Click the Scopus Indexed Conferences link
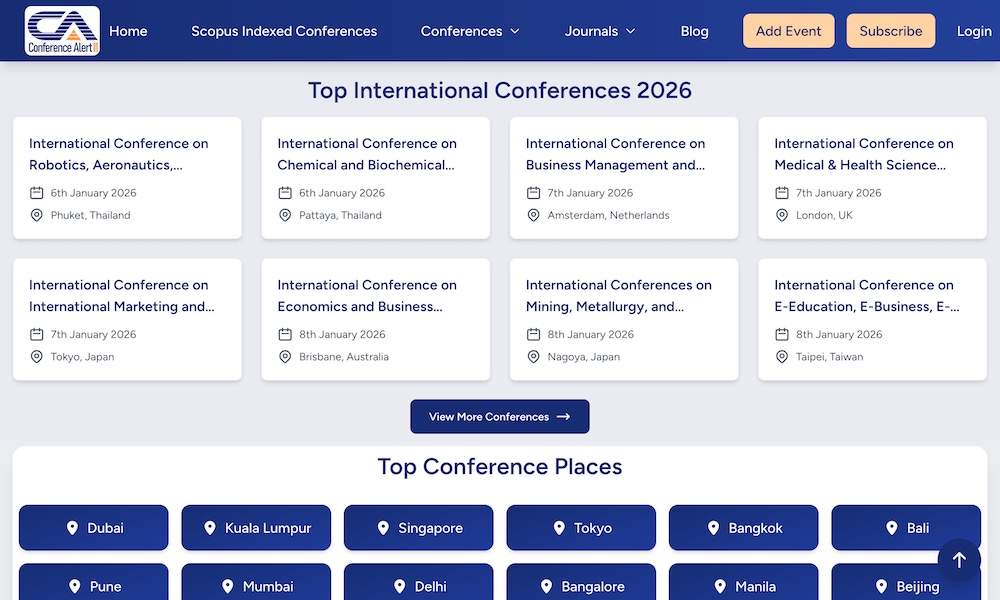 click(284, 31)
